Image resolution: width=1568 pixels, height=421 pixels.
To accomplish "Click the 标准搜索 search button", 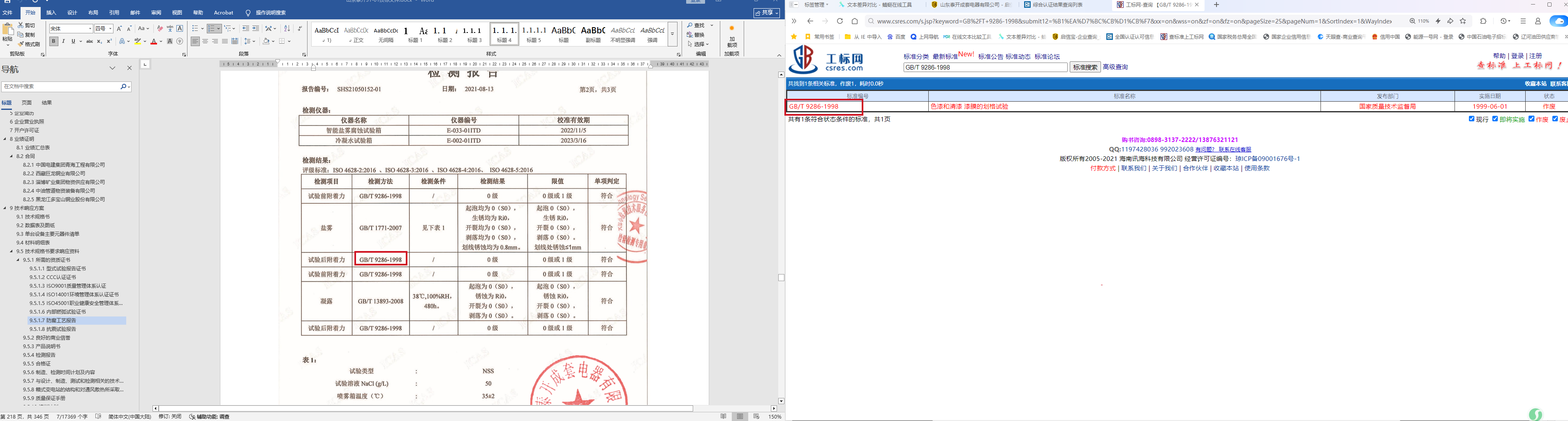I will tap(1085, 67).
